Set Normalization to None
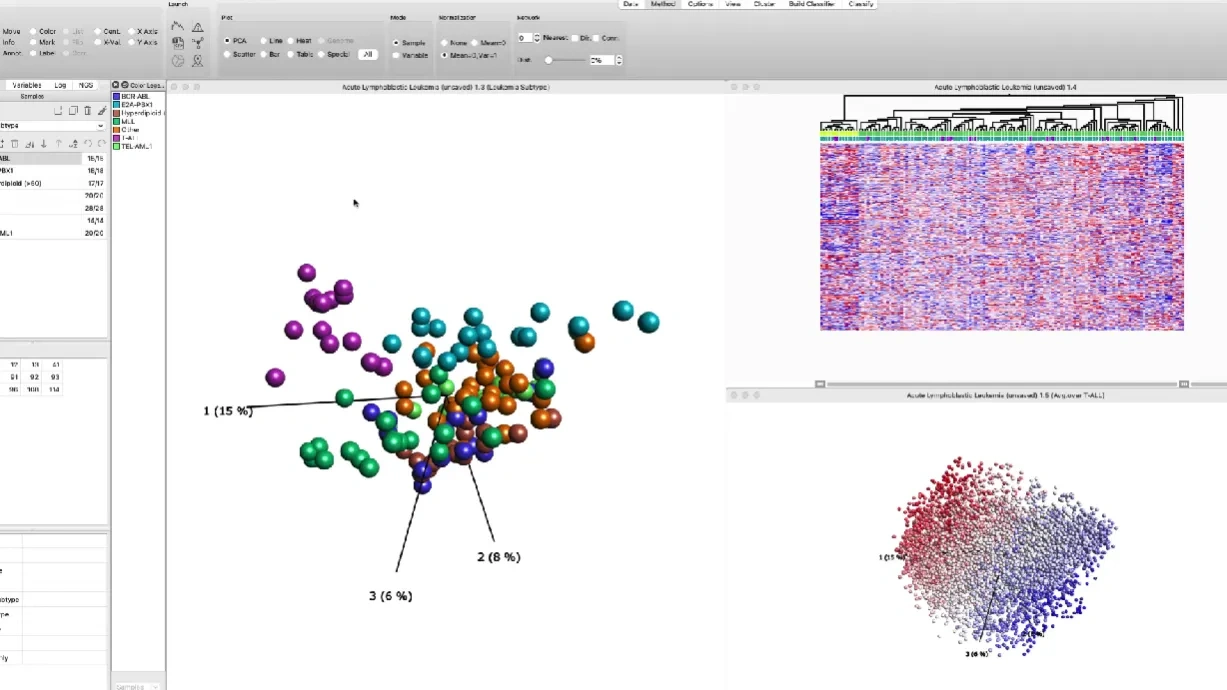1227x690 pixels. coord(444,42)
